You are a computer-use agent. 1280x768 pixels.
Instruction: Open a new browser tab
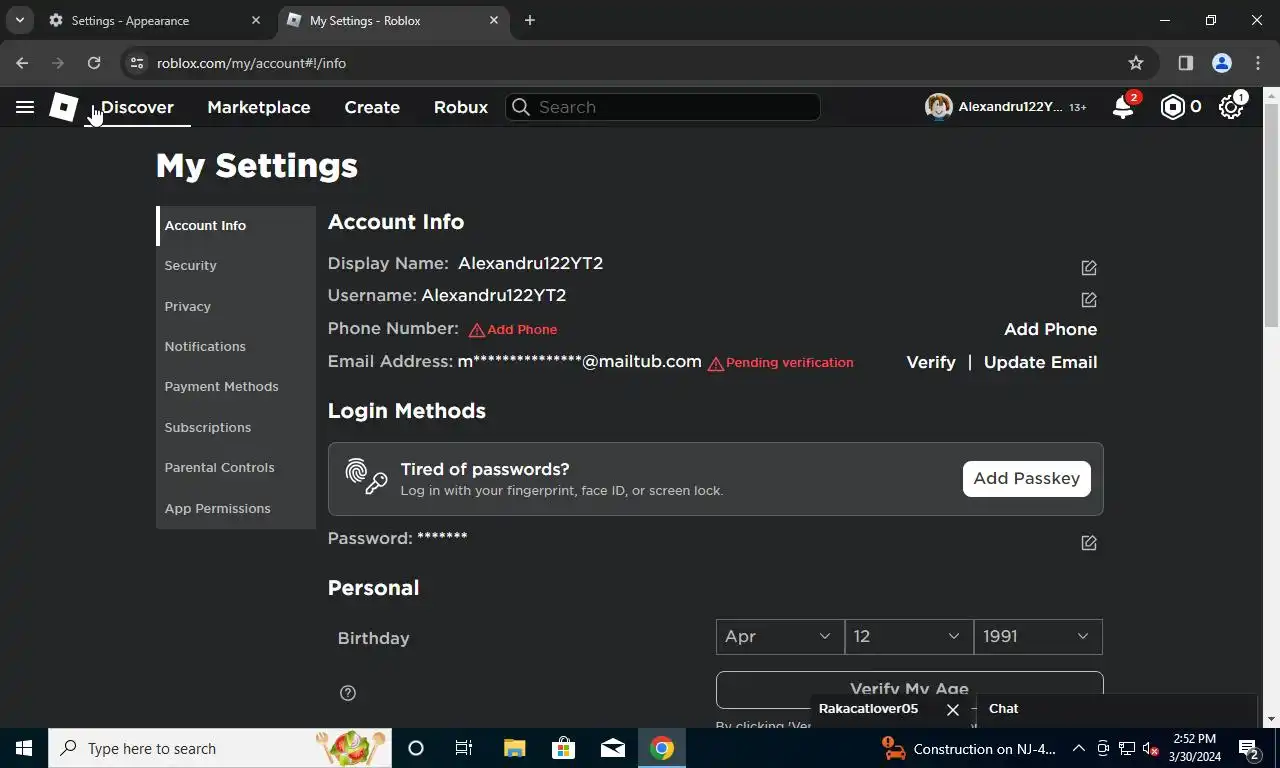pyautogui.click(x=530, y=20)
